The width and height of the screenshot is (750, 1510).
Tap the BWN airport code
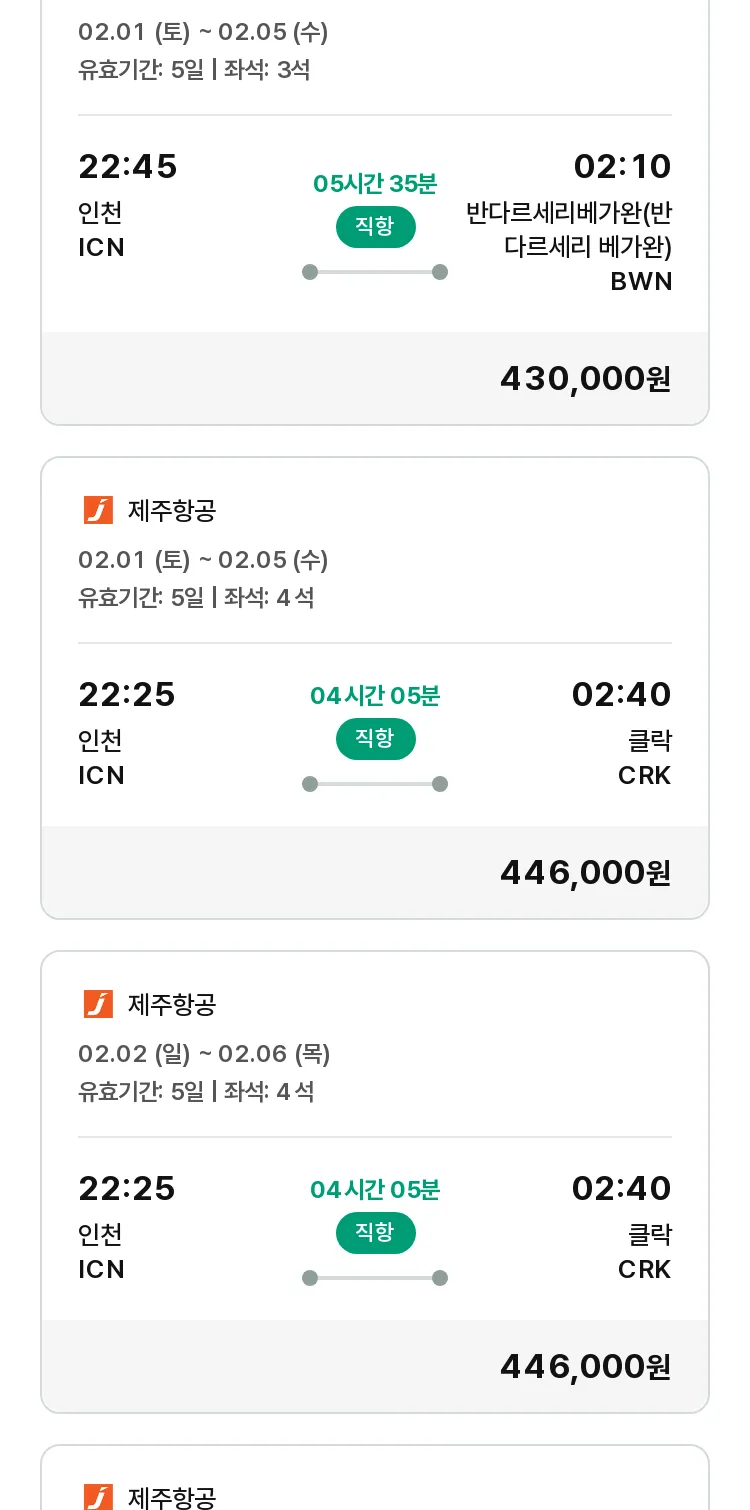coord(641,281)
